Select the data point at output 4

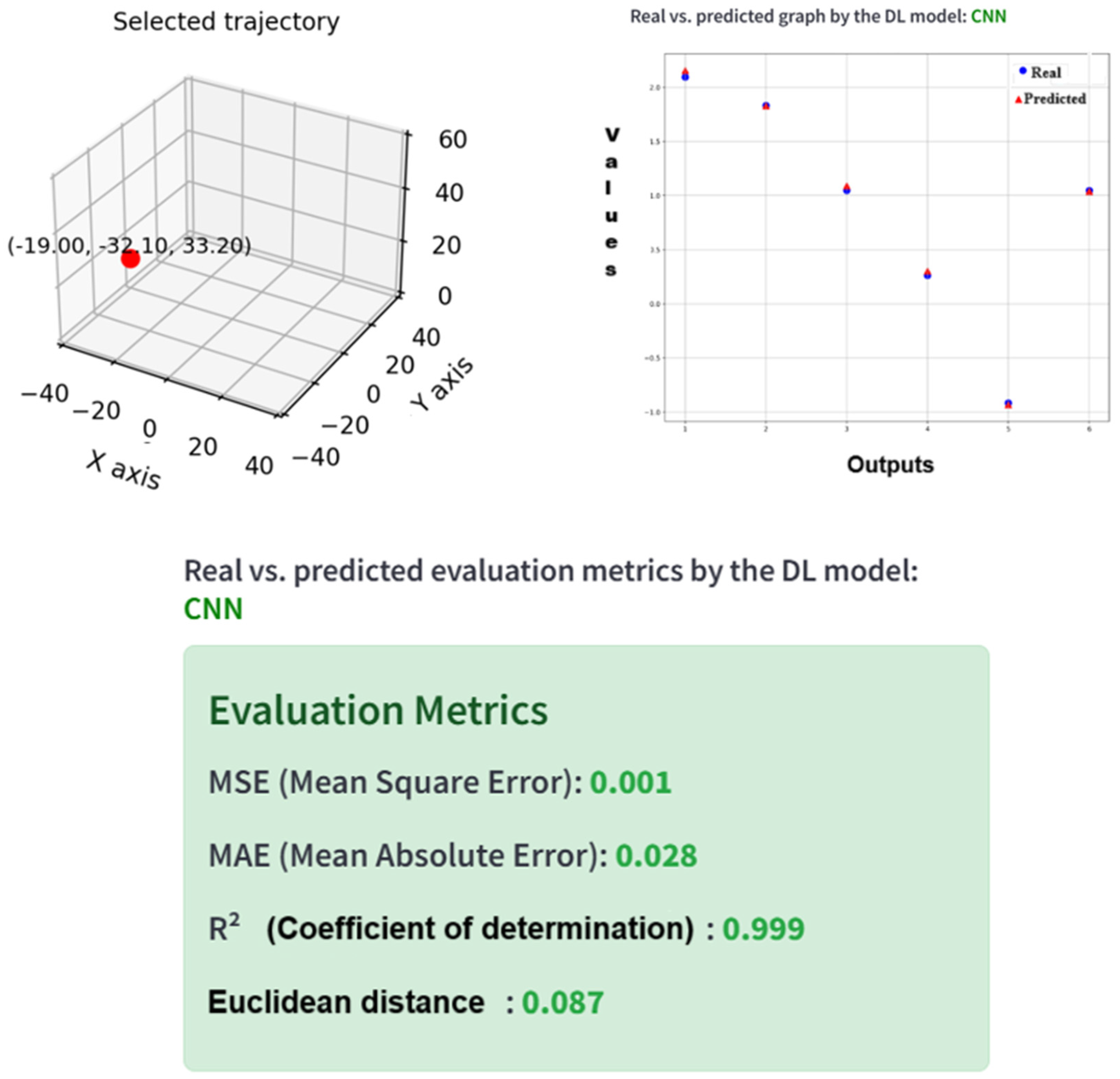927,274
